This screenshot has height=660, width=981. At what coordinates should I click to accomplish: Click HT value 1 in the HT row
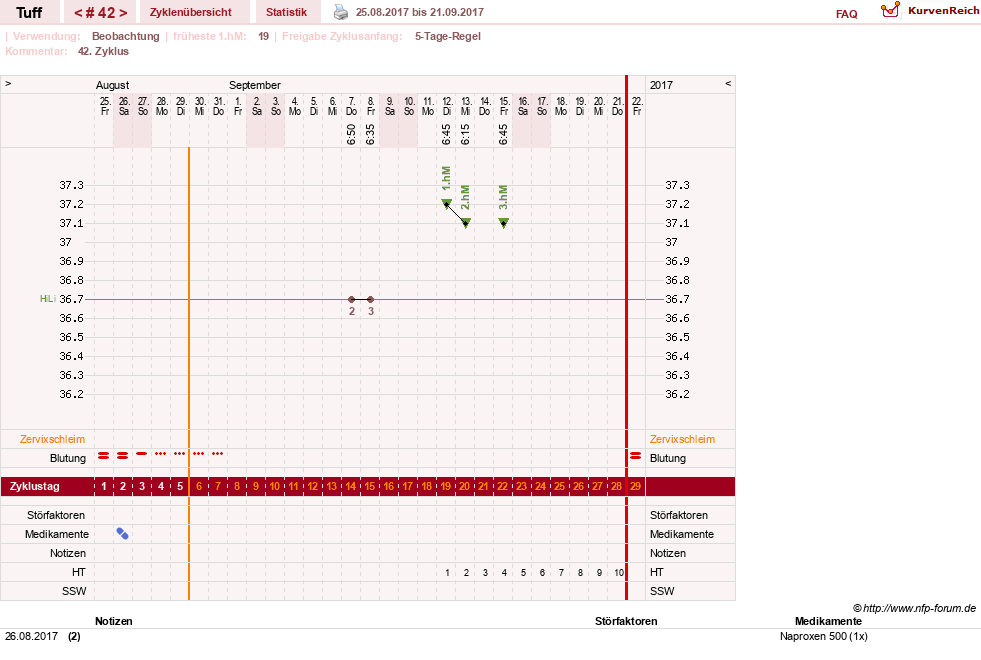click(x=447, y=572)
